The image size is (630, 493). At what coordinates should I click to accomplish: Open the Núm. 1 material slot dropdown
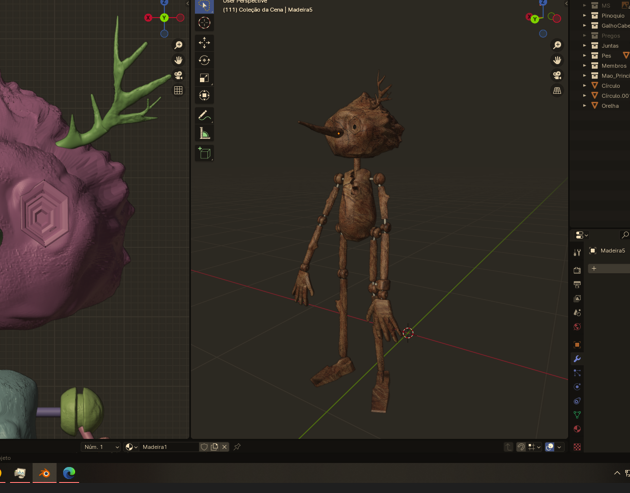point(100,447)
